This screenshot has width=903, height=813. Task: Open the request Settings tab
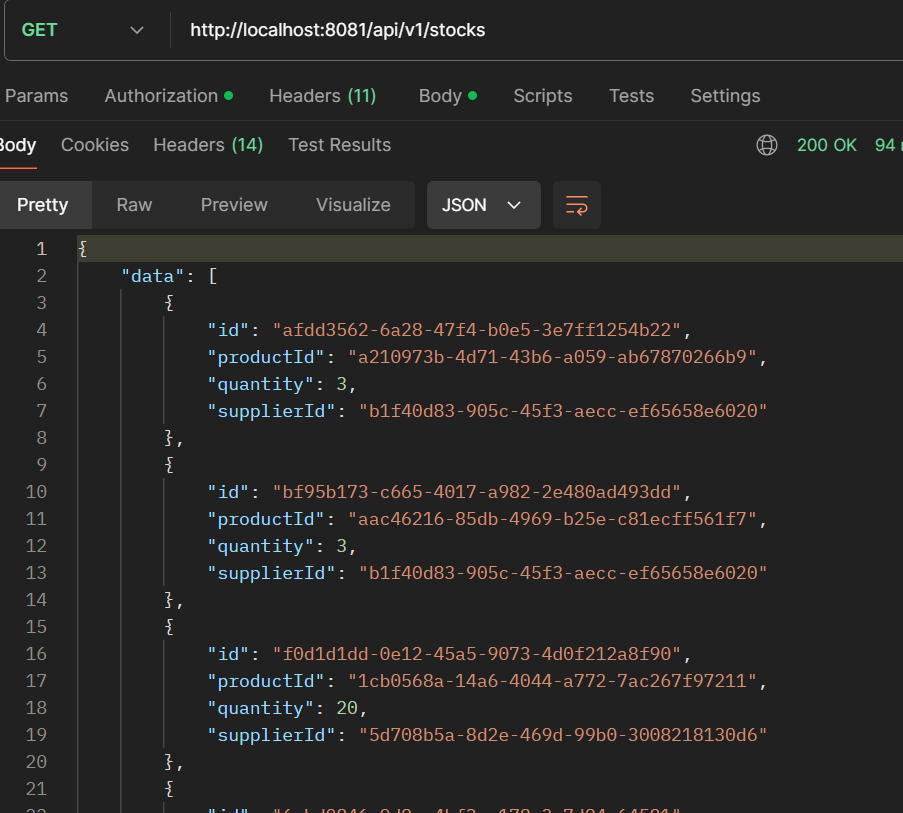coord(725,96)
